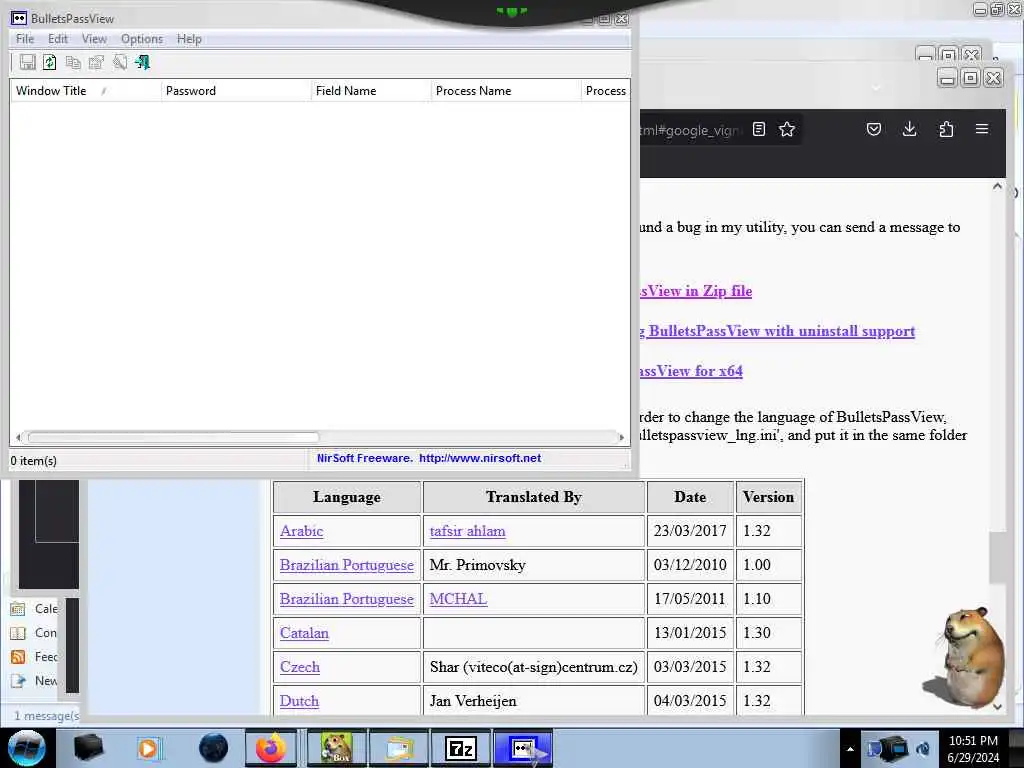The height and width of the screenshot is (768, 1024).
Task: Open the MCHAL translator link
Action: [458, 599]
